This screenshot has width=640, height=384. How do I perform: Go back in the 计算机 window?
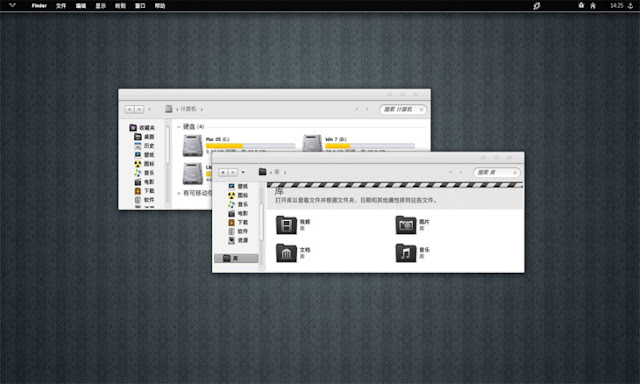(129, 109)
